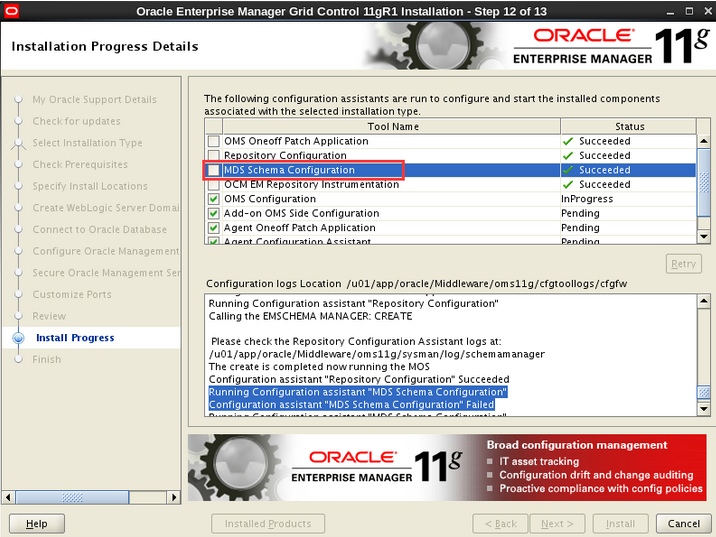Click the Status column header
The width and height of the screenshot is (716, 537).
coord(629,126)
